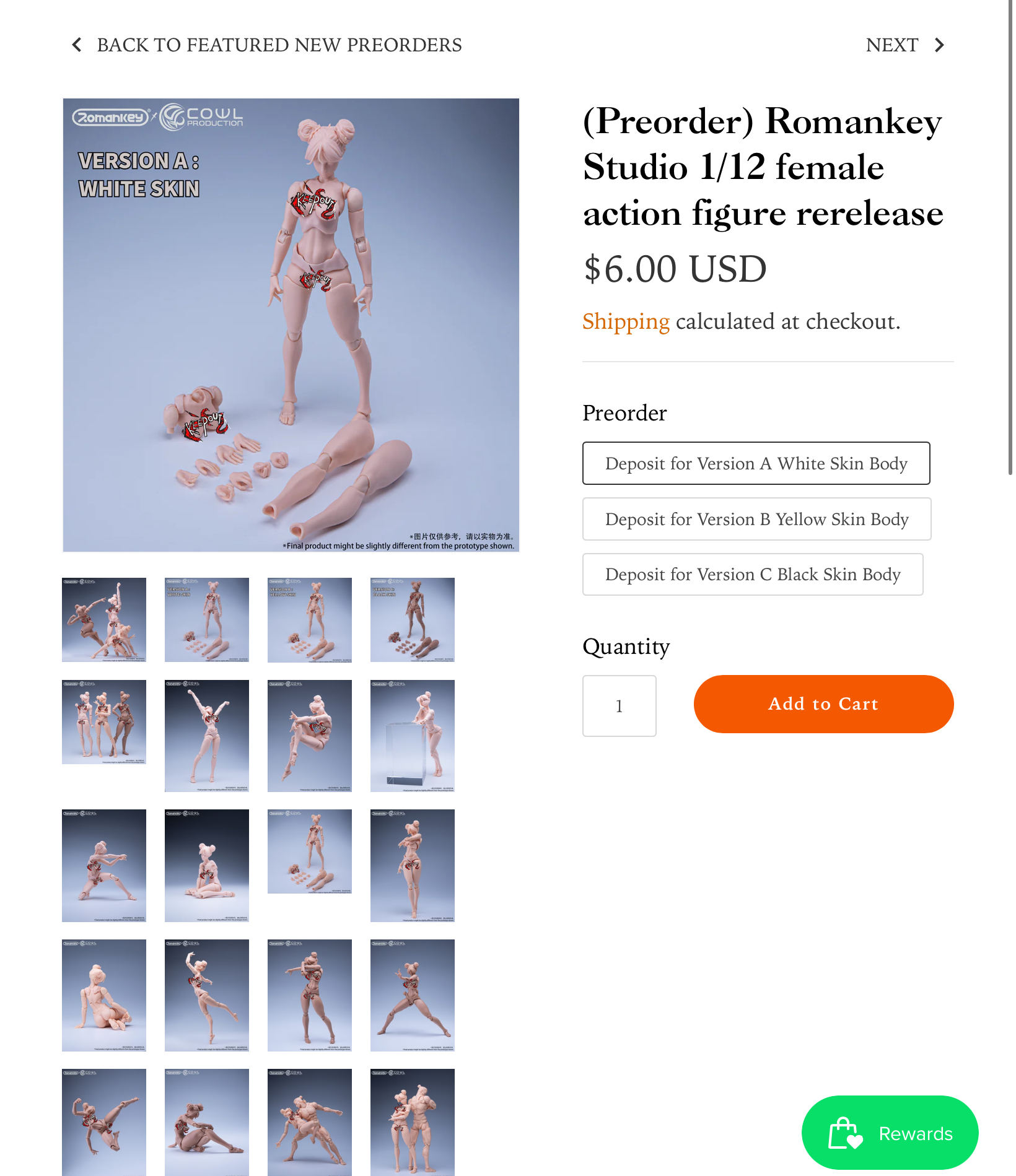Open the main Version A product image
Screen dimensions: 1016x1176
coord(291,325)
